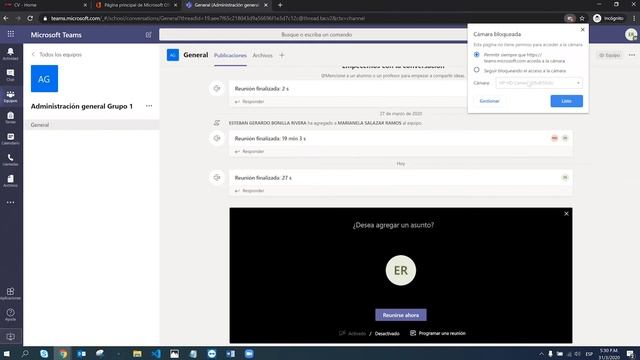
Task: Open the Cámara device dropdown
Action: tap(539, 83)
